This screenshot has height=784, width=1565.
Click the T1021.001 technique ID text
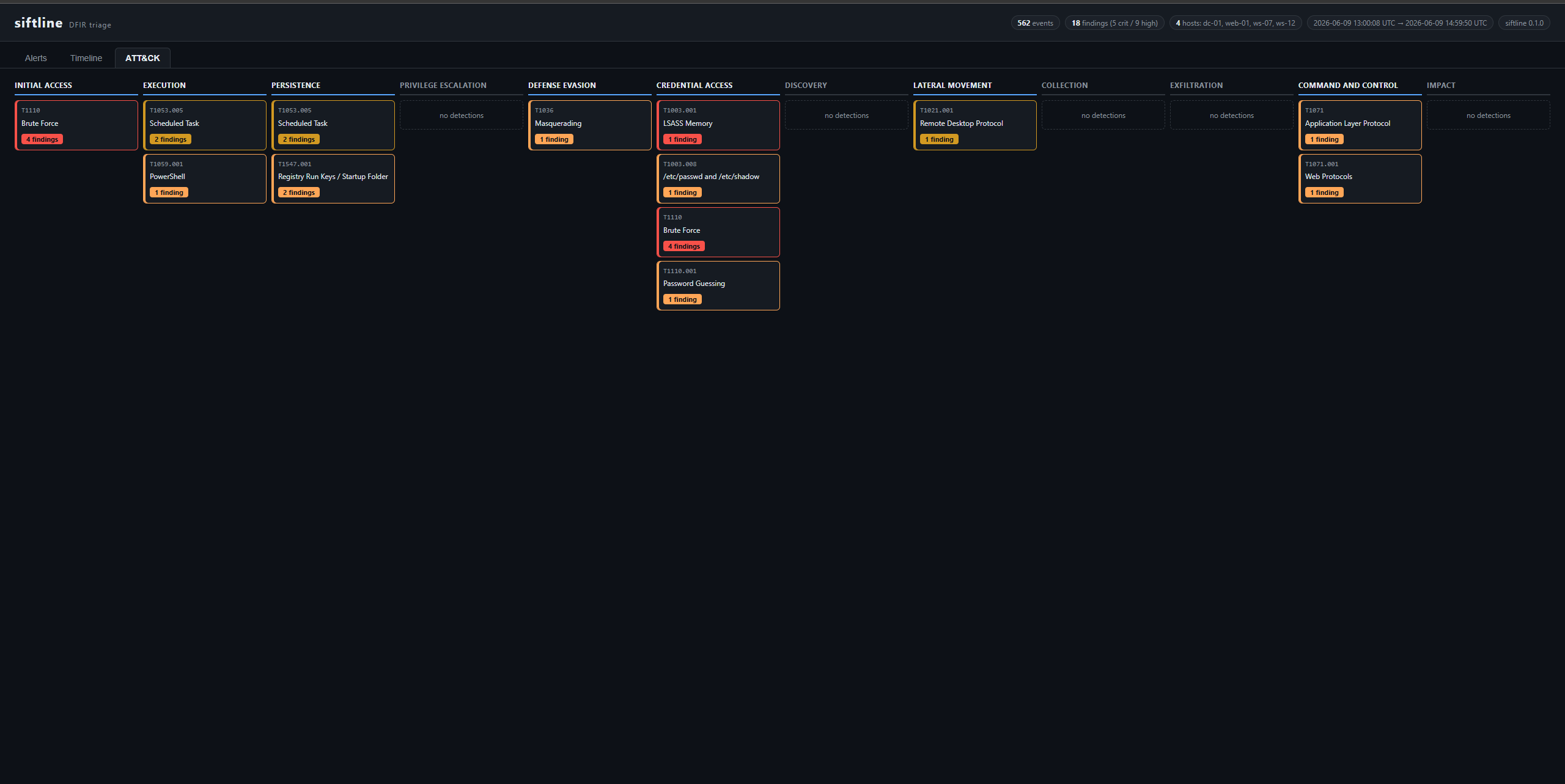coord(937,111)
